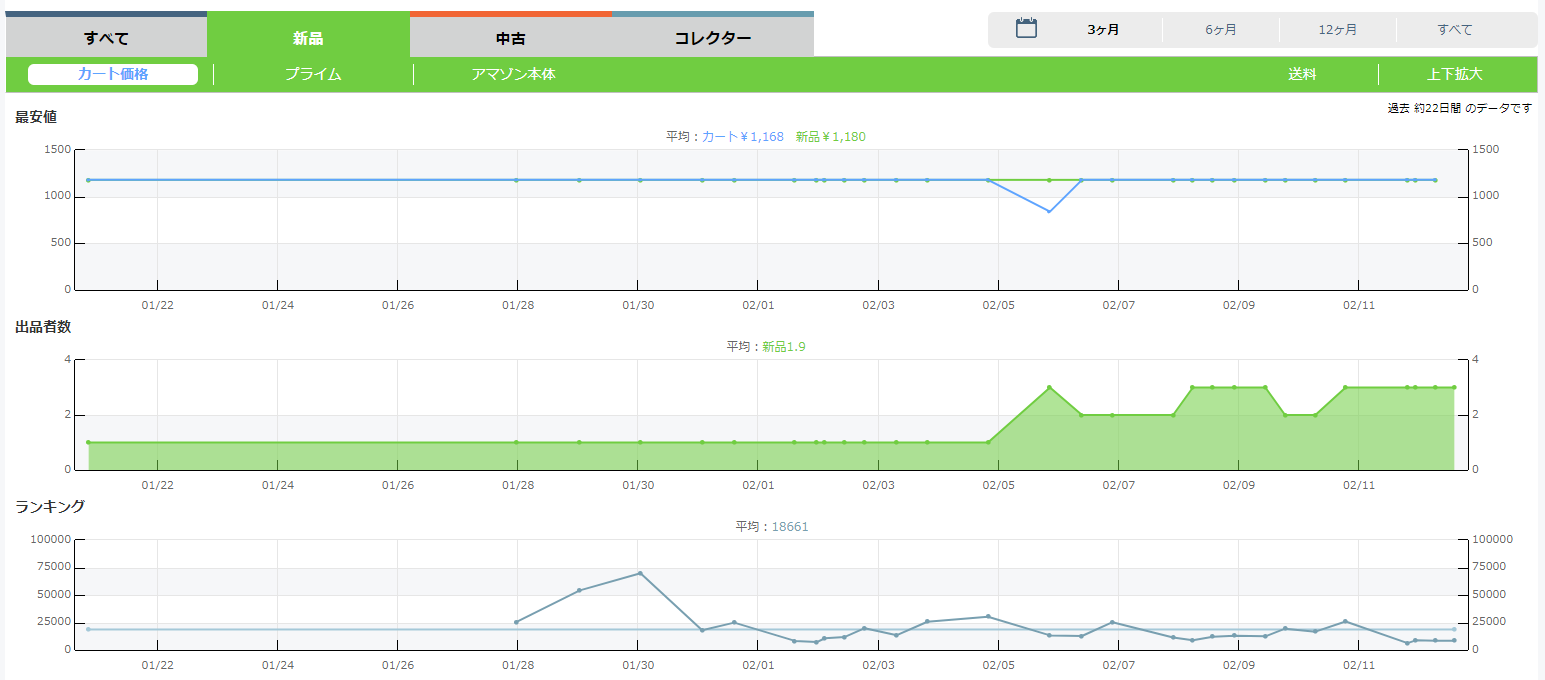
Task: Toggle the プライム price filter
Action: click(x=313, y=74)
